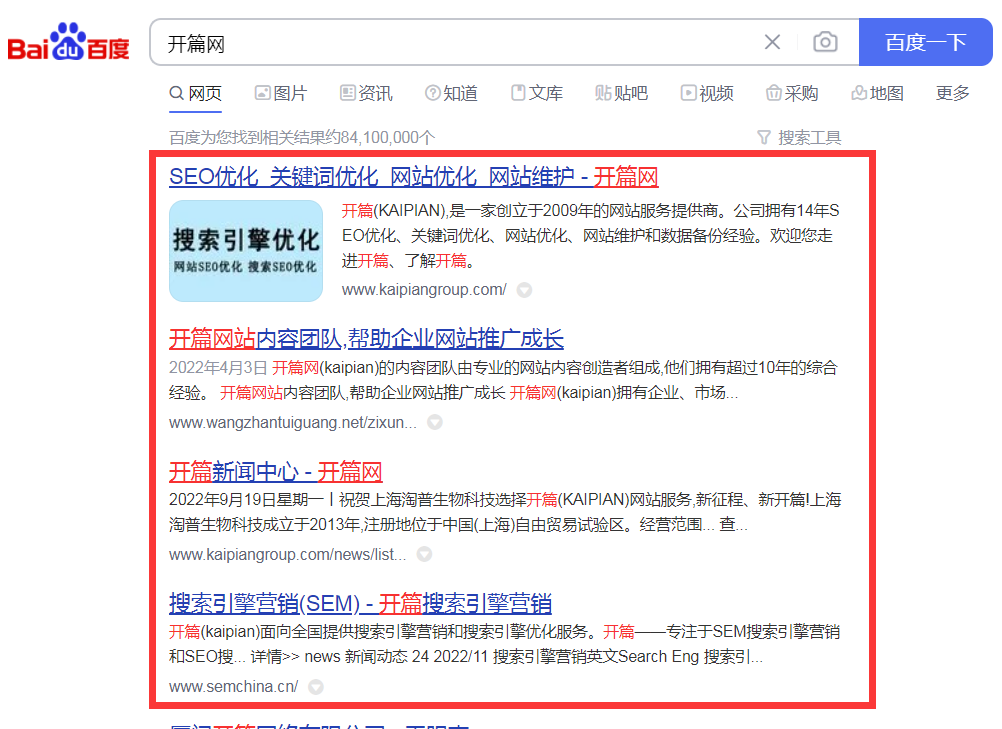Click the 搜索引擎优化 result thumbnail

point(246,250)
